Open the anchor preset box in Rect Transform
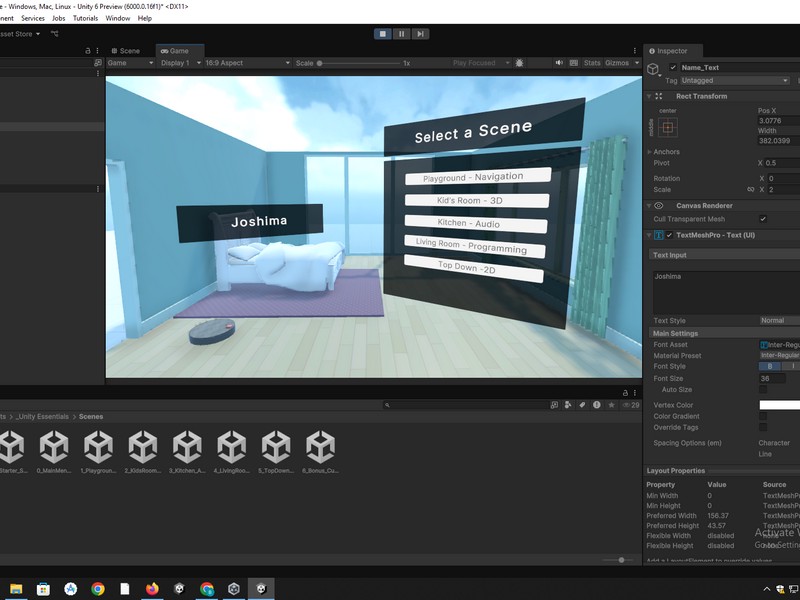The image size is (800, 600). coord(667,128)
